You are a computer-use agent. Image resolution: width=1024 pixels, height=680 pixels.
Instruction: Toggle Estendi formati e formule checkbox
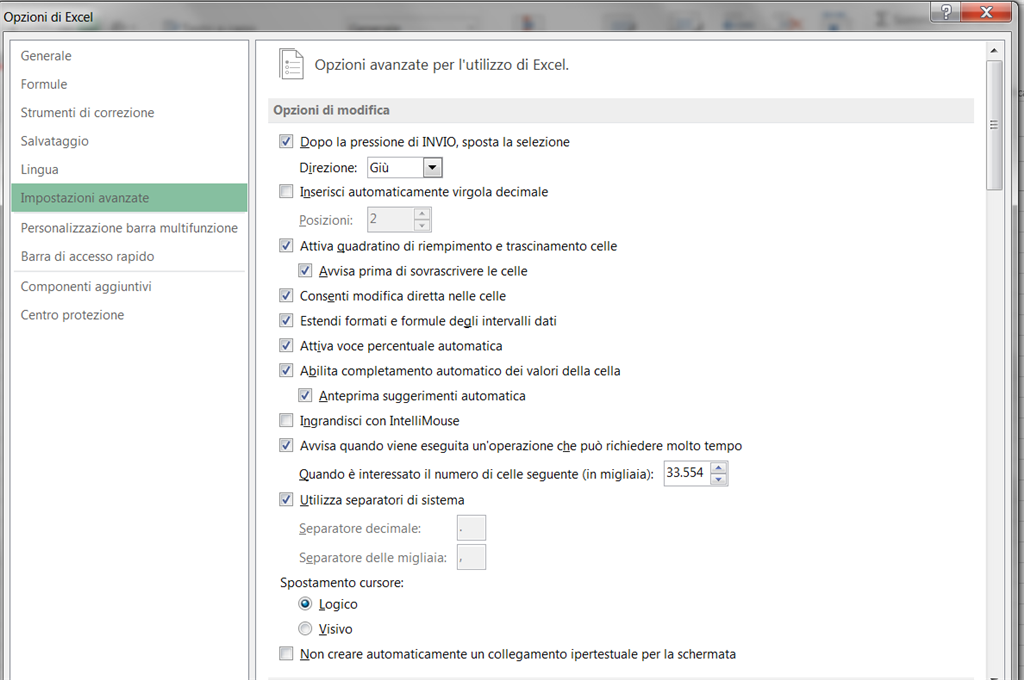[x=286, y=320]
